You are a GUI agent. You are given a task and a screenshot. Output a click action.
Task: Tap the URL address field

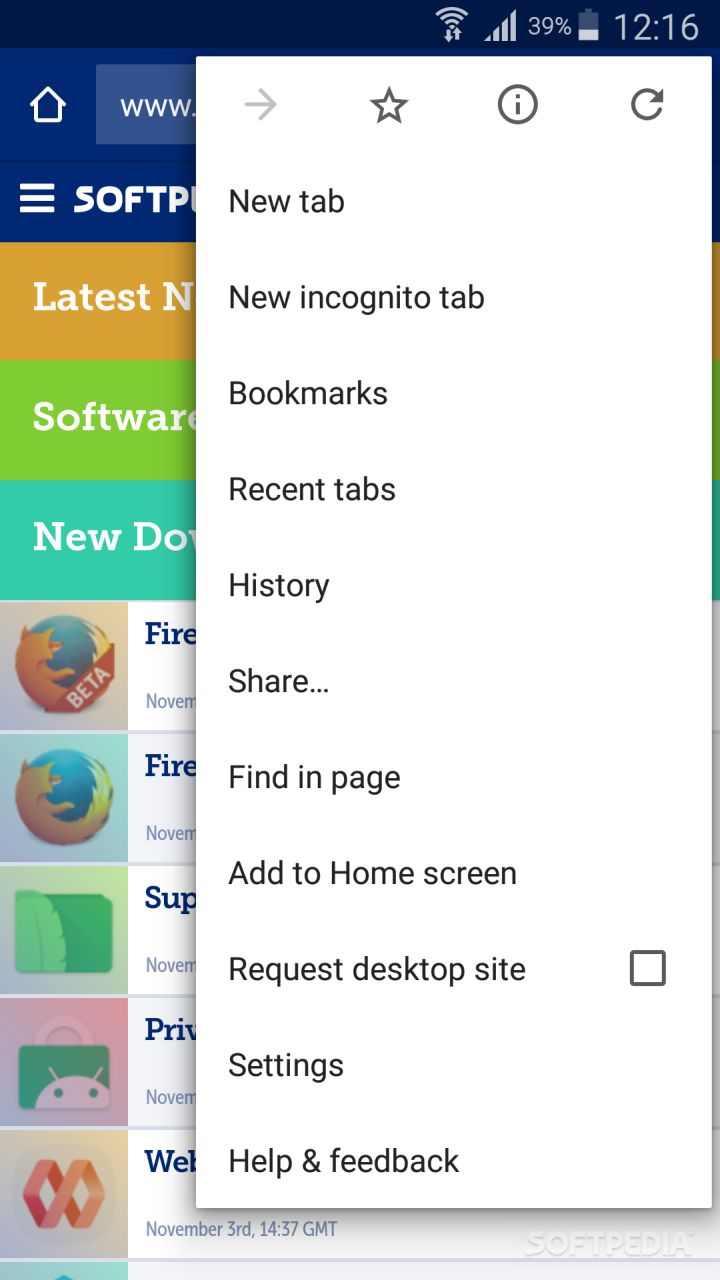[146, 105]
